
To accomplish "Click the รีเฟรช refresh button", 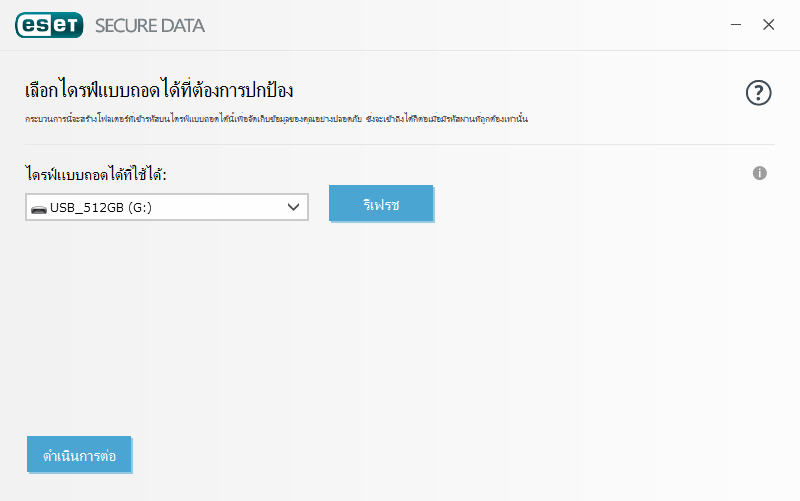I will (x=381, y=204).
